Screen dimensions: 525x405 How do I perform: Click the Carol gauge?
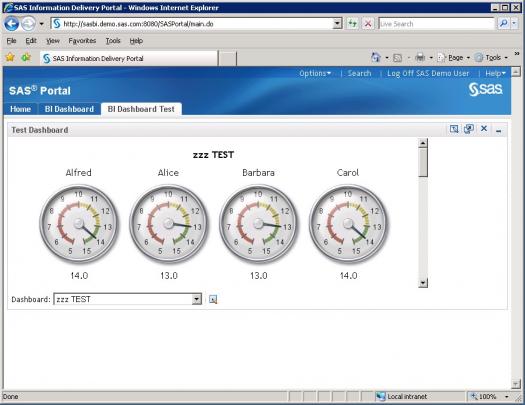349,224
